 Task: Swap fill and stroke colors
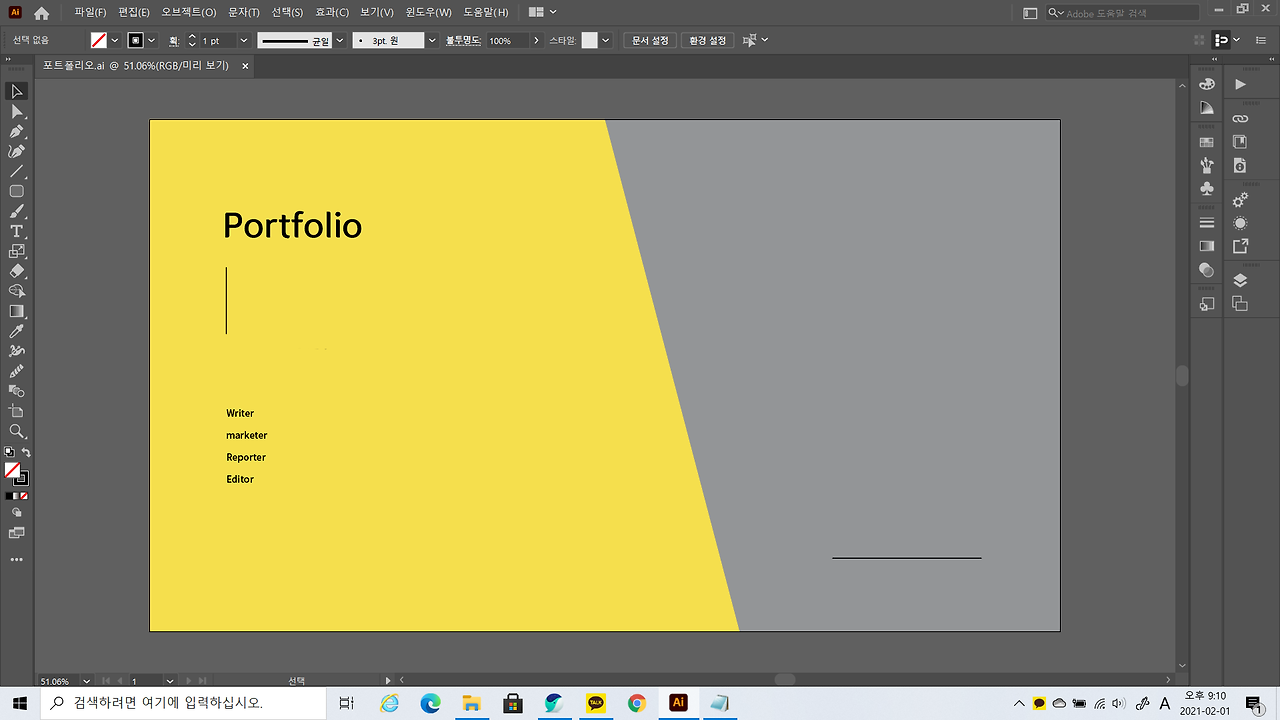click(26, 453)
